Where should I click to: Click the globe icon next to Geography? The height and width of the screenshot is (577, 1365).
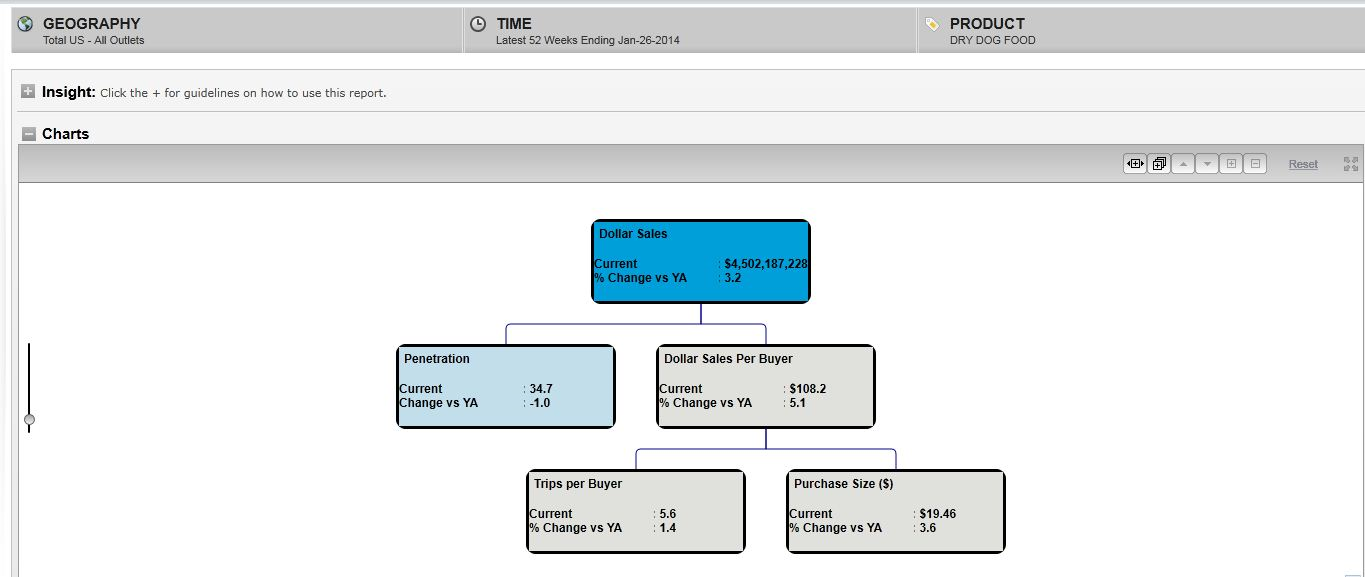pyautogui.click(x=26, y=23)
